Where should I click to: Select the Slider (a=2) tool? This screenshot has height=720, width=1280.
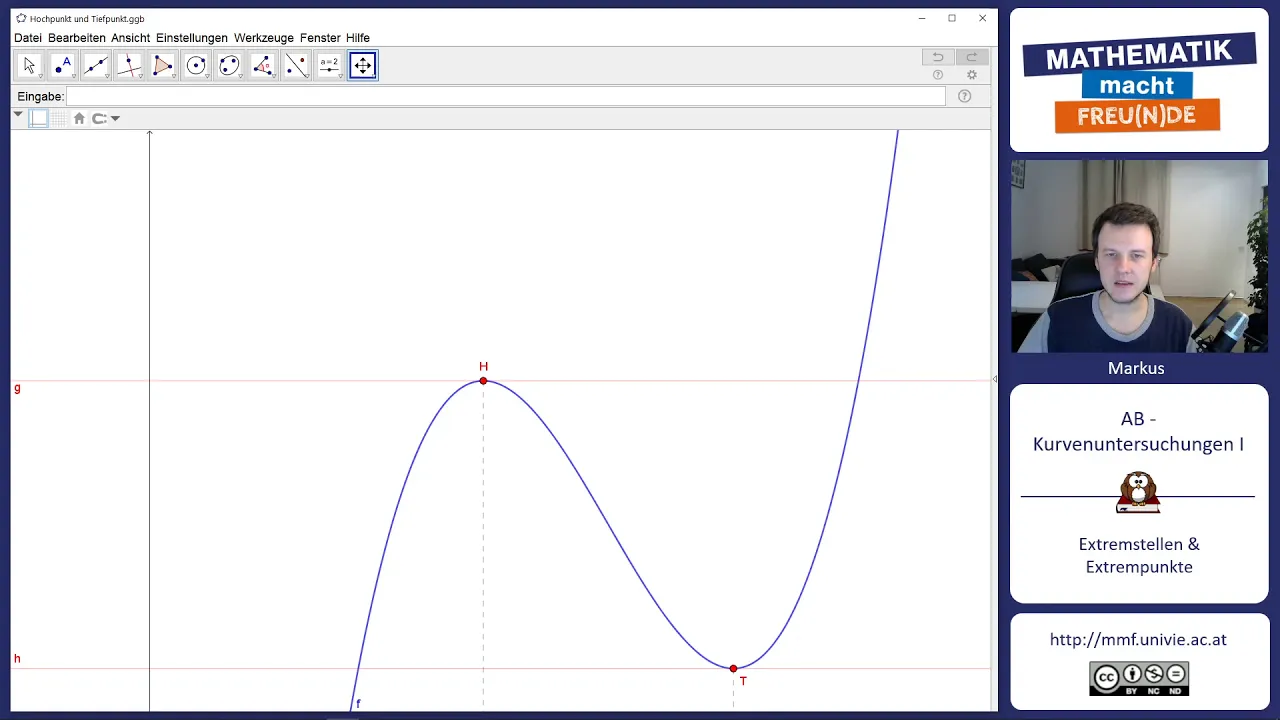pyautogui.click(x=329, y=66)
